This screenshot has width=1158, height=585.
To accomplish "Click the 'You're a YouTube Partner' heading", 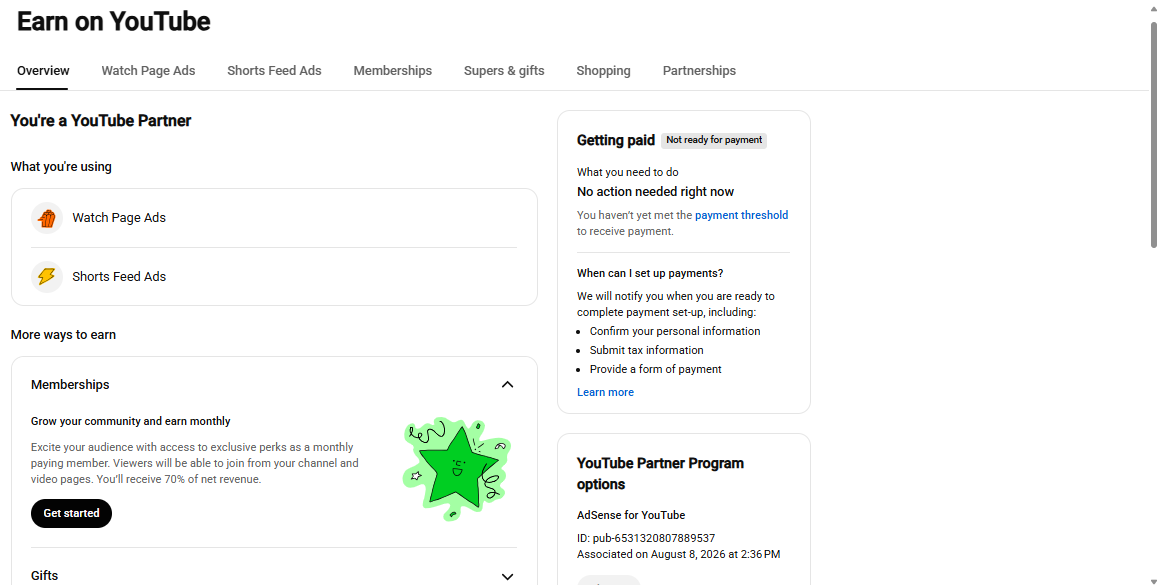I will click(x=100, y=121).
